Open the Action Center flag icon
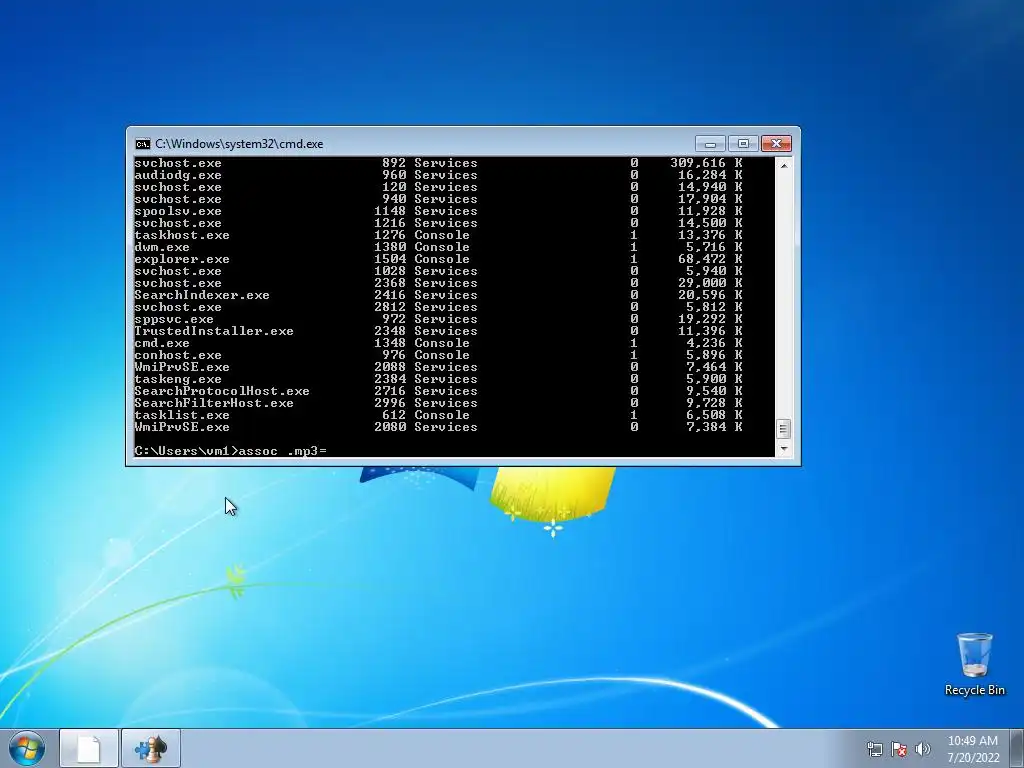 click(899, 749)
